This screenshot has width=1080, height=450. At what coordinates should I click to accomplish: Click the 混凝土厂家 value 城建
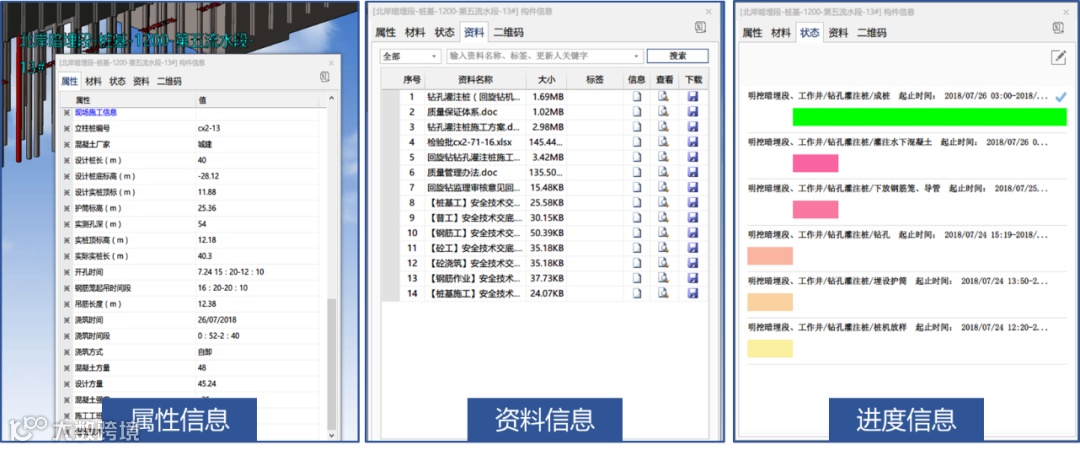pos(205,144)
